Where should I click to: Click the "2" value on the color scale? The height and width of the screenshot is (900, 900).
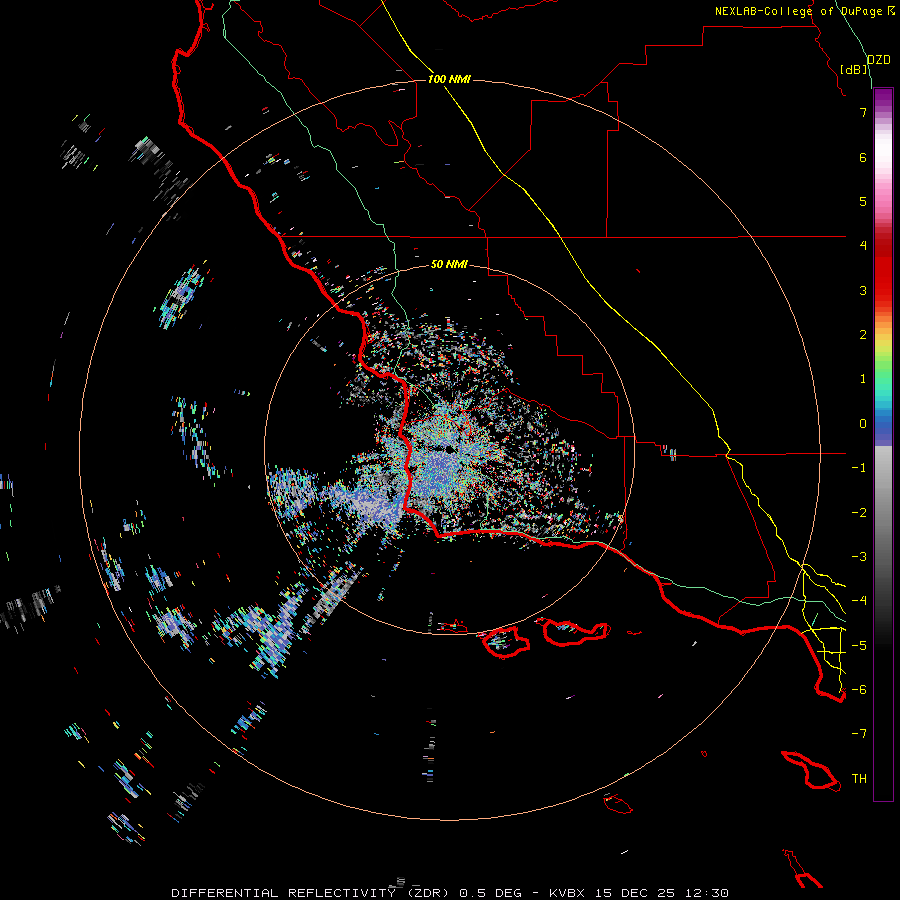point(863,335)
